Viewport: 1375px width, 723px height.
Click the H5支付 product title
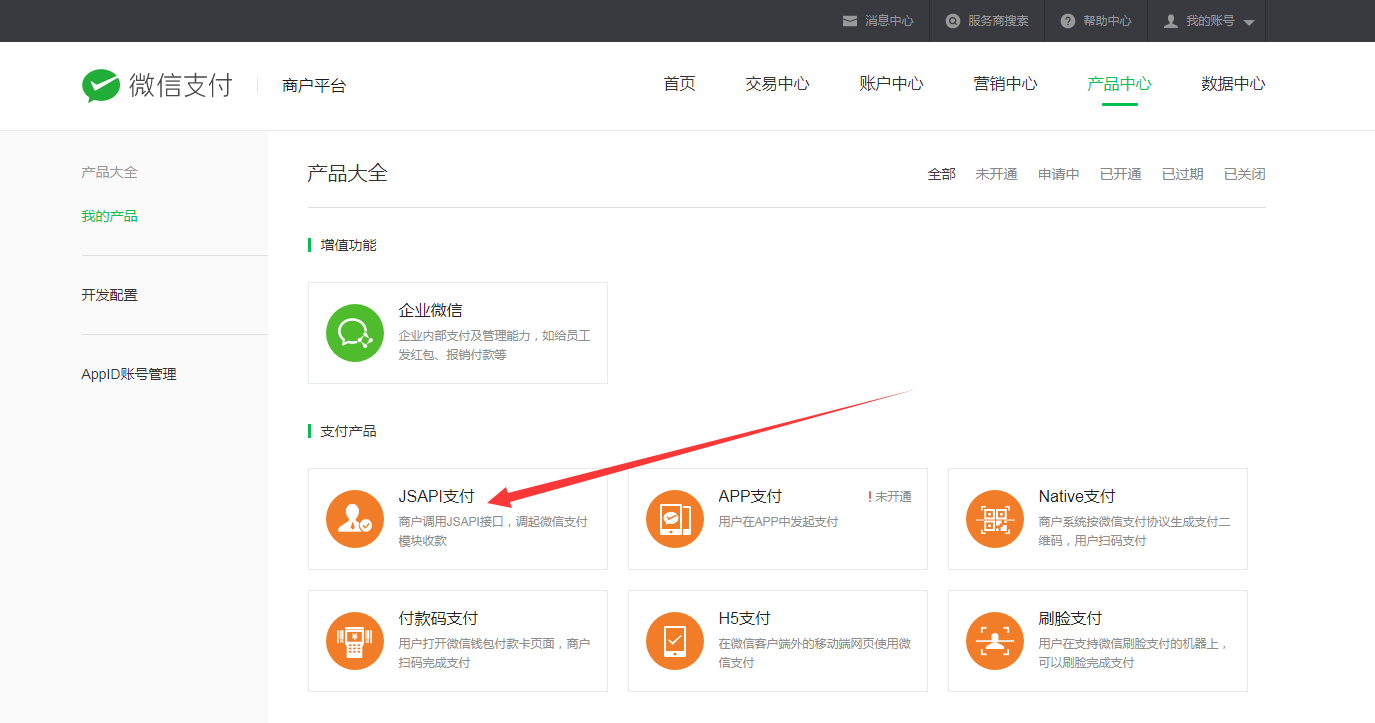[x=744, y=618]
